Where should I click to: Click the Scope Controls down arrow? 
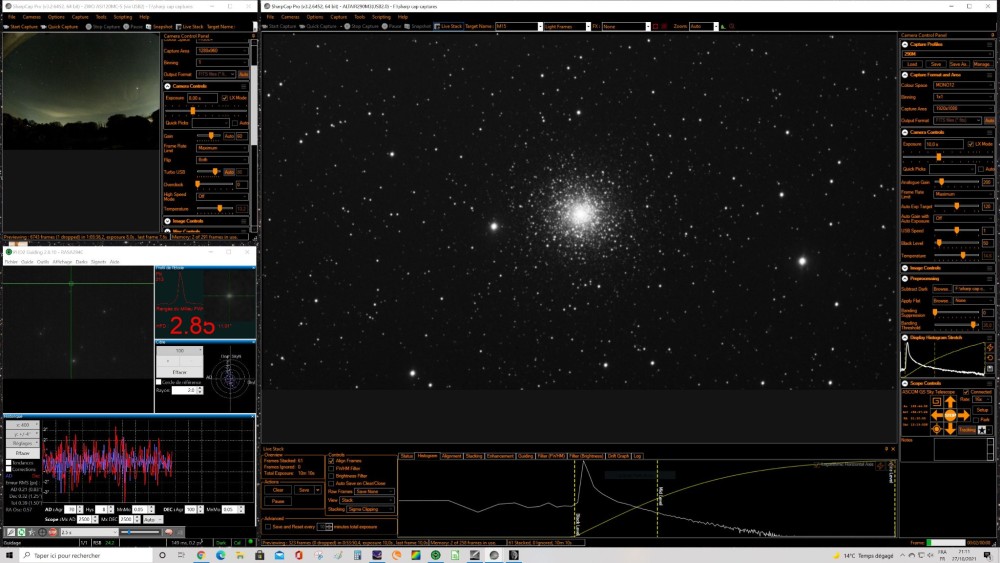[x=950, y=428]
